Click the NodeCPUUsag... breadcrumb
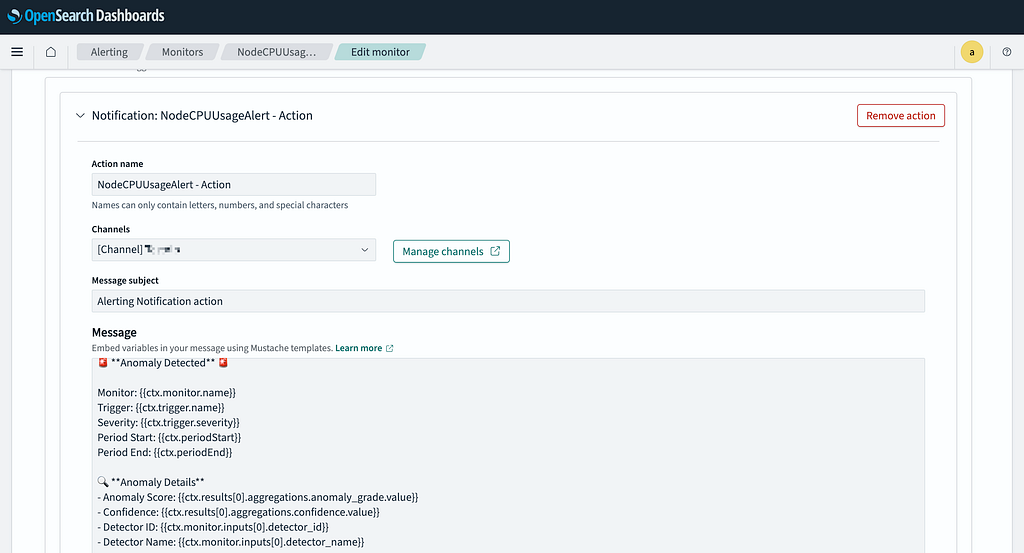This screenshot has width=1024, height=553. (276, 52)
